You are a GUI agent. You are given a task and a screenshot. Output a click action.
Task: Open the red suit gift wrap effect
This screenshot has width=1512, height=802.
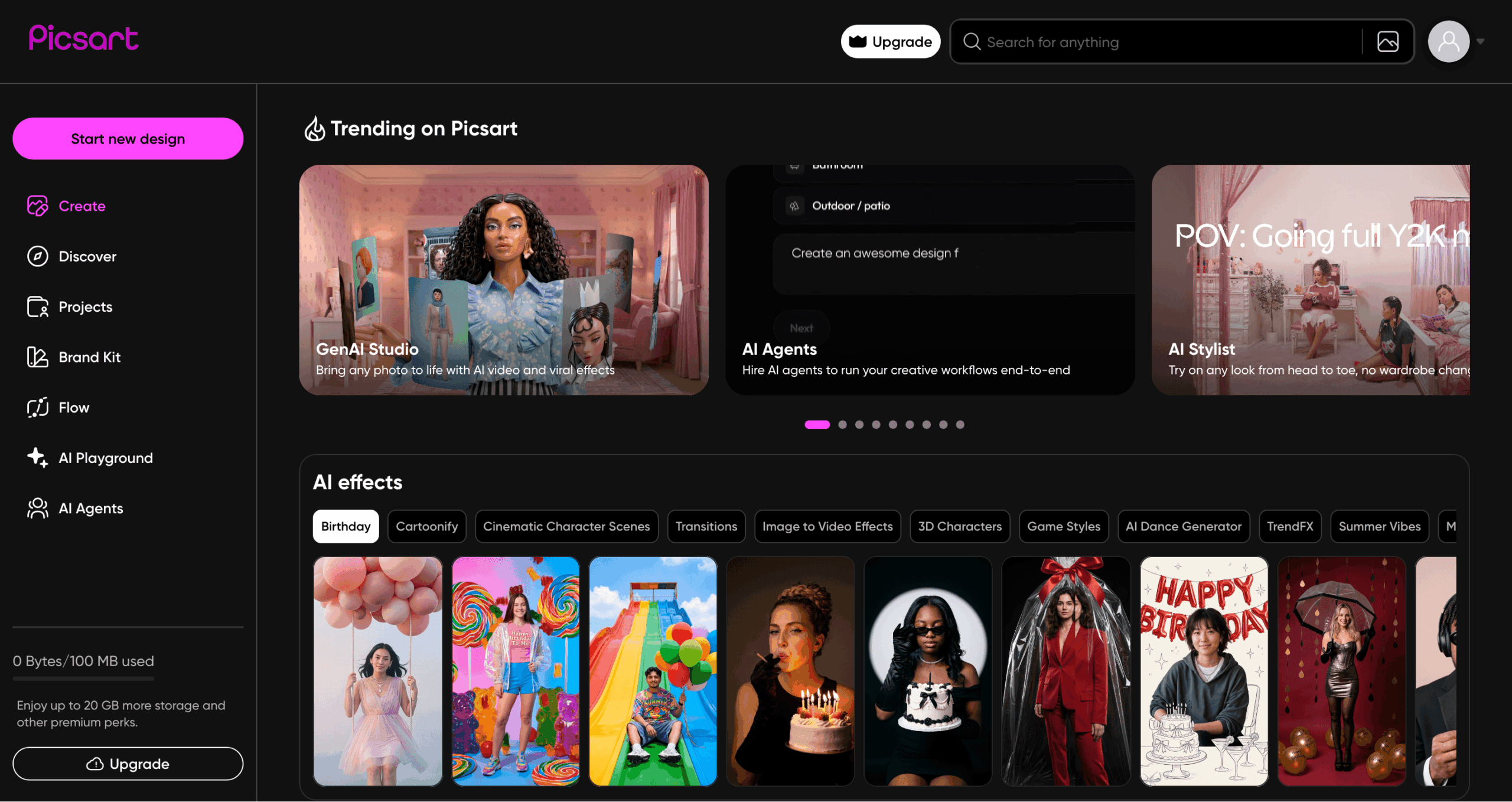point(1066,671)
